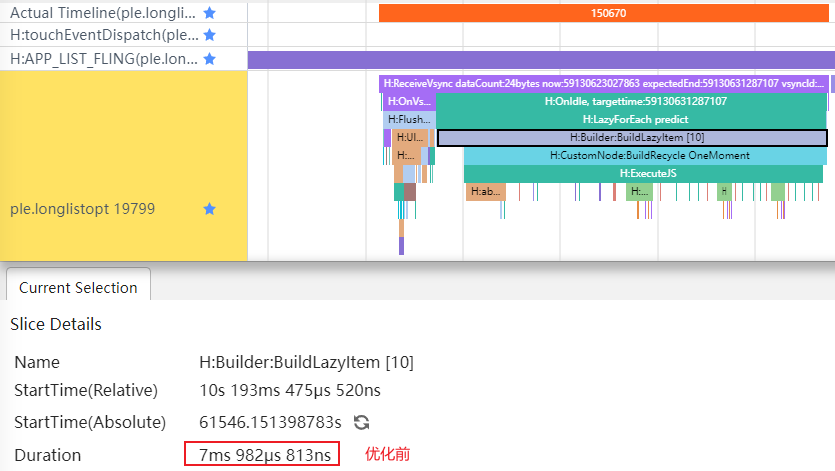This screenshot has width=835, height=471.
Task: Click the star on H:APP_LIST_FLING row
Action: tap(209, 59)
